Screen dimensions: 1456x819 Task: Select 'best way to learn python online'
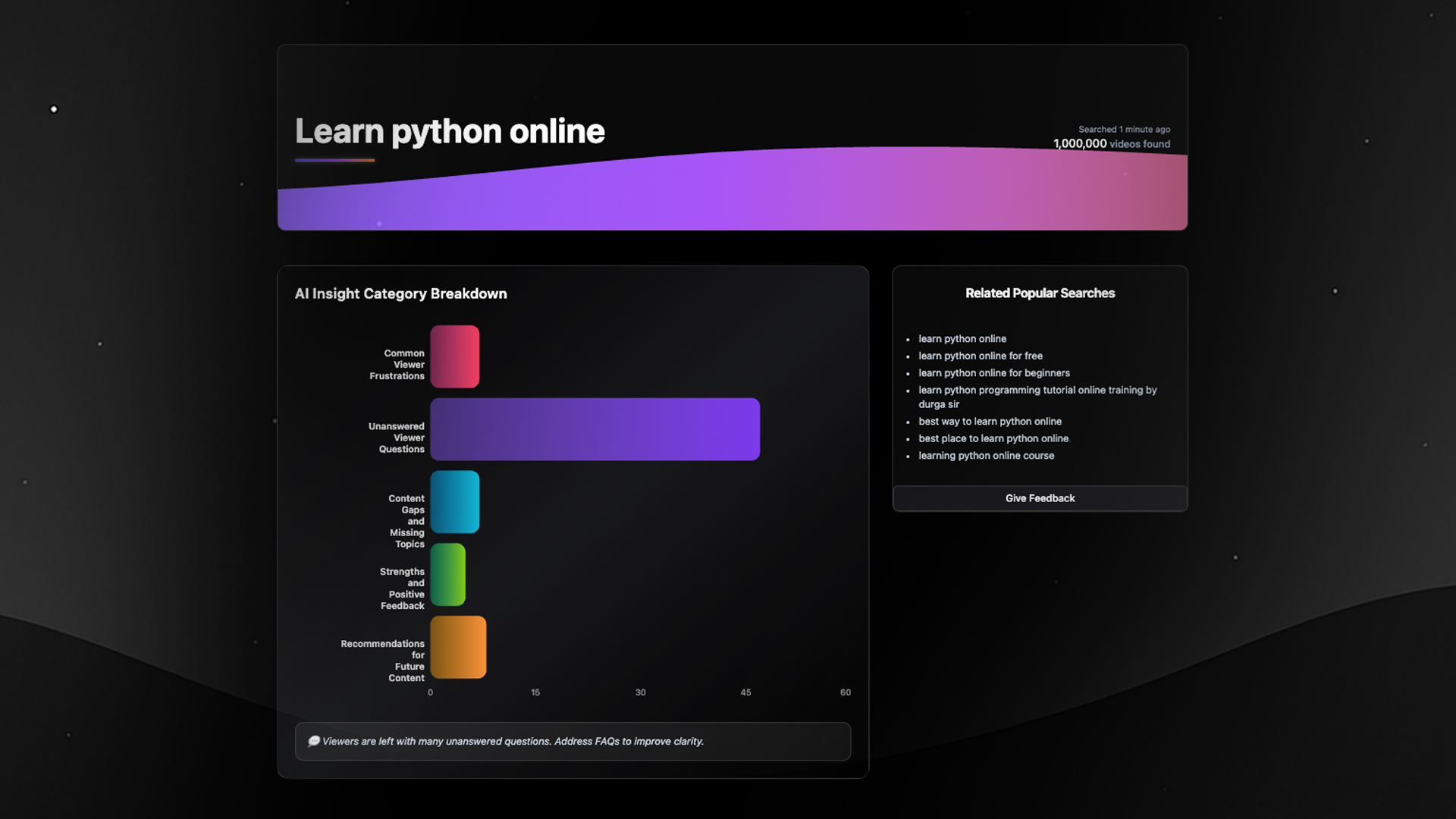[990, 422]
